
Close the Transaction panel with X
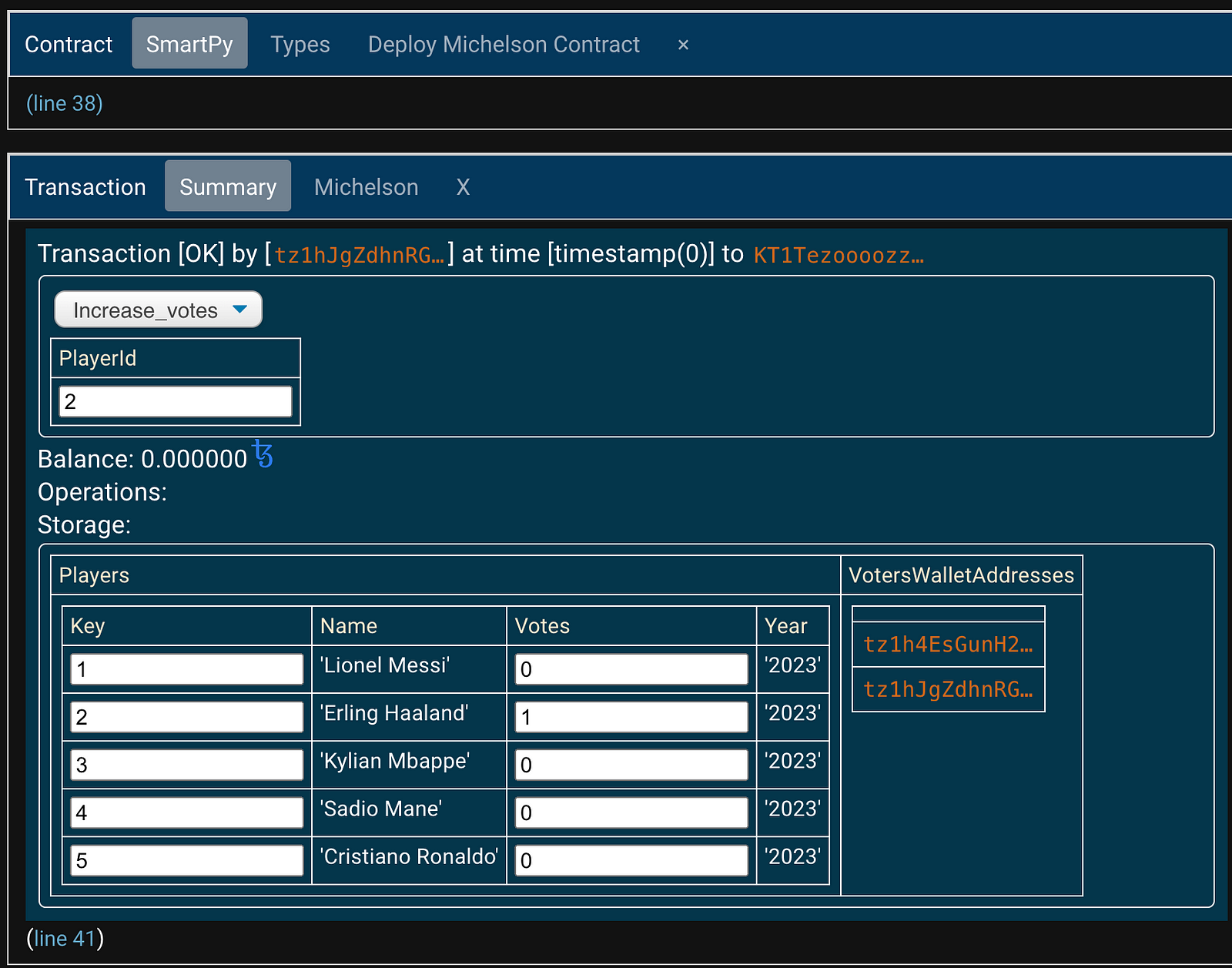pos(463,187)
